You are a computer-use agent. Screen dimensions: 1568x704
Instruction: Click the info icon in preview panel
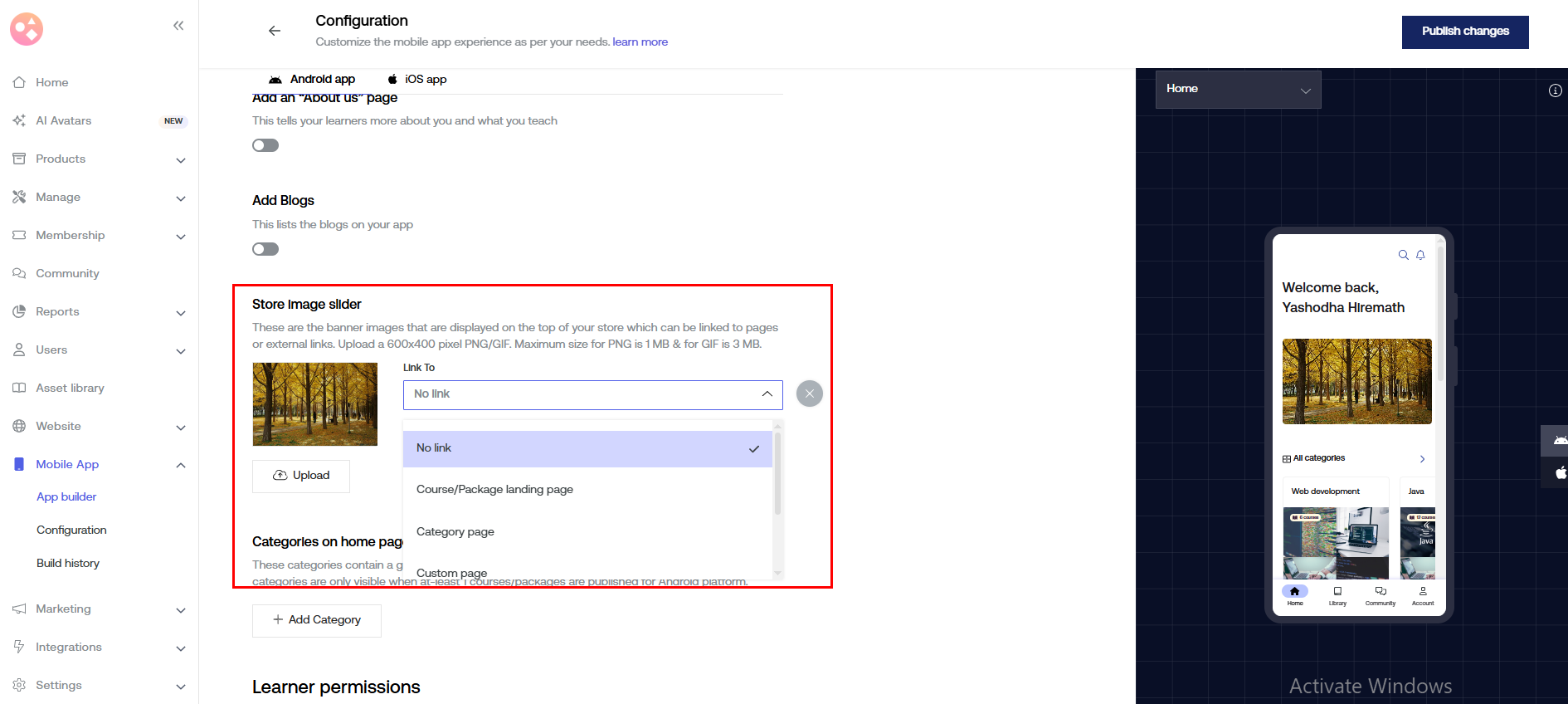tap(1555, 90)
